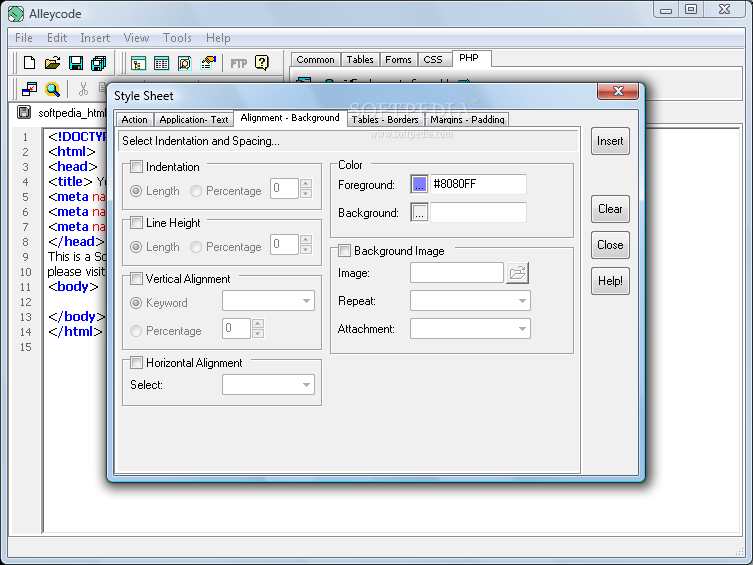
Task: Click the Save All multiple-disks icon
Action: pyautogui.click(x=98, y=63)
